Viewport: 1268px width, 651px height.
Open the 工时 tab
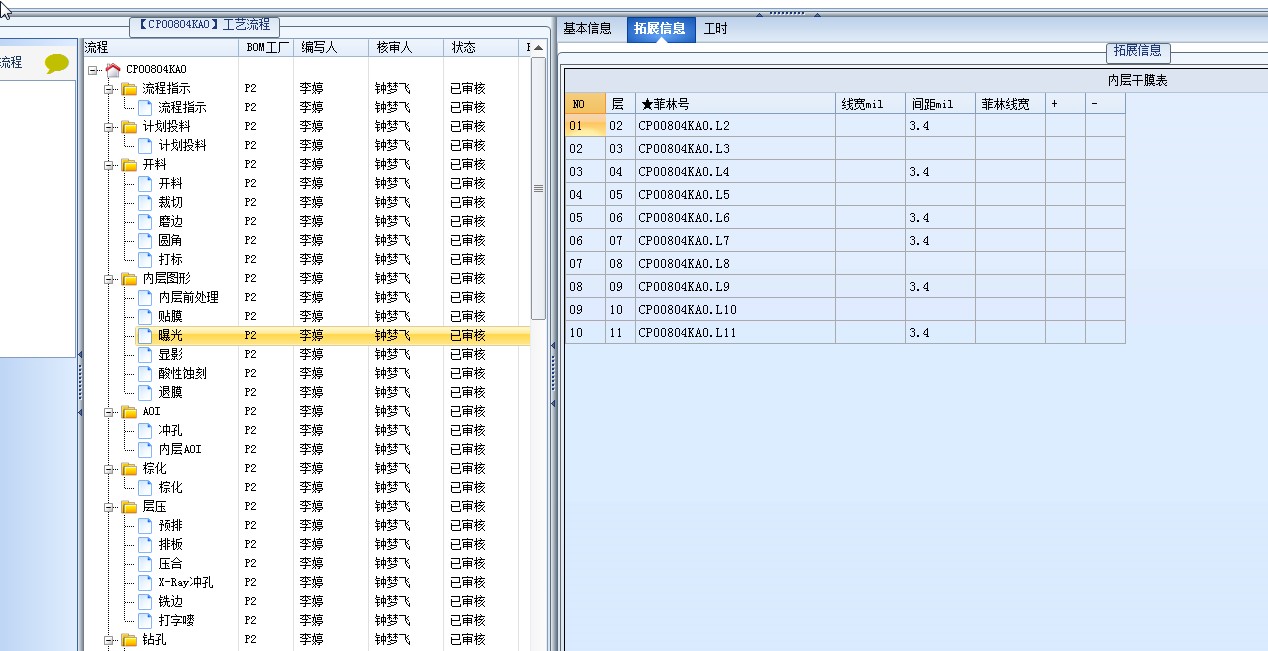(716, 29)
